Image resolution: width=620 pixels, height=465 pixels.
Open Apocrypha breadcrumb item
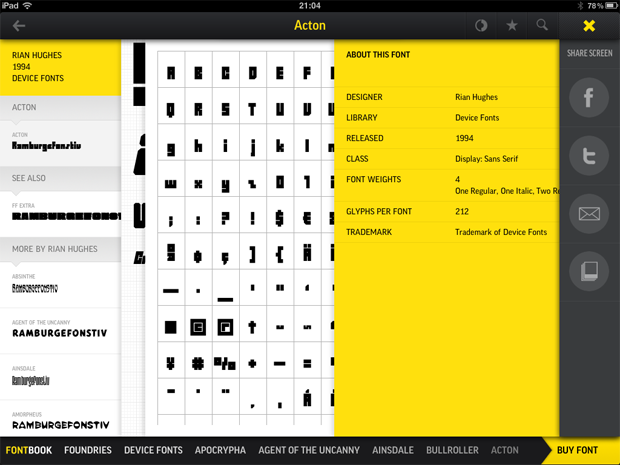pyautogui.click(x=220, y=450)
